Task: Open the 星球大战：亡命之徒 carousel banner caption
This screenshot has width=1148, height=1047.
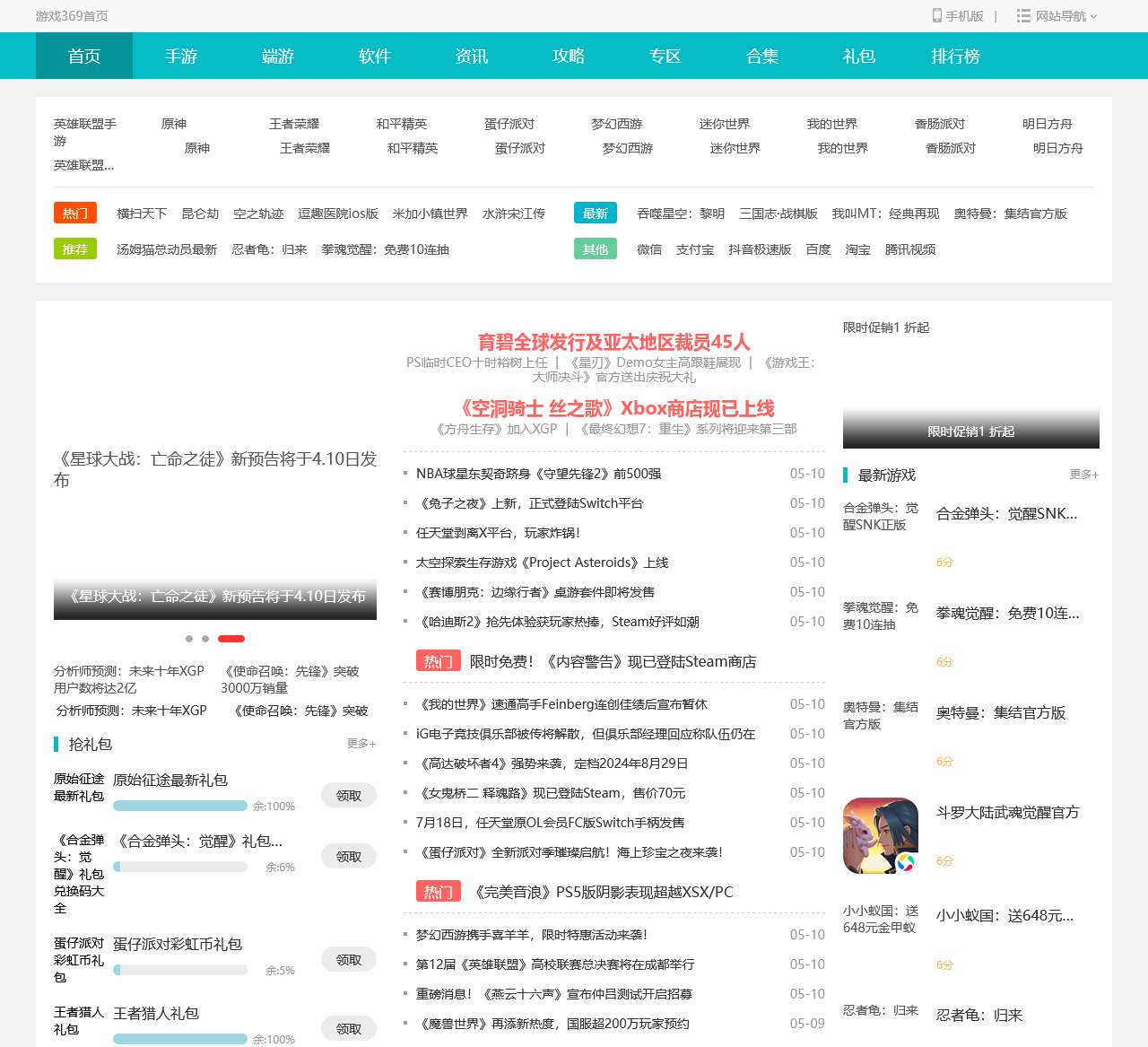Action: [x=215, y=596]
